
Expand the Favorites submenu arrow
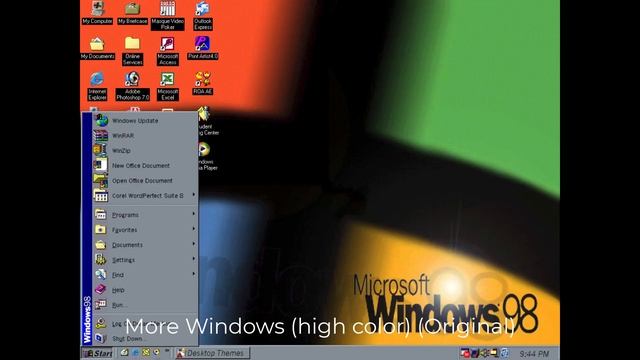pyautogui.click(x=193, y=229)
